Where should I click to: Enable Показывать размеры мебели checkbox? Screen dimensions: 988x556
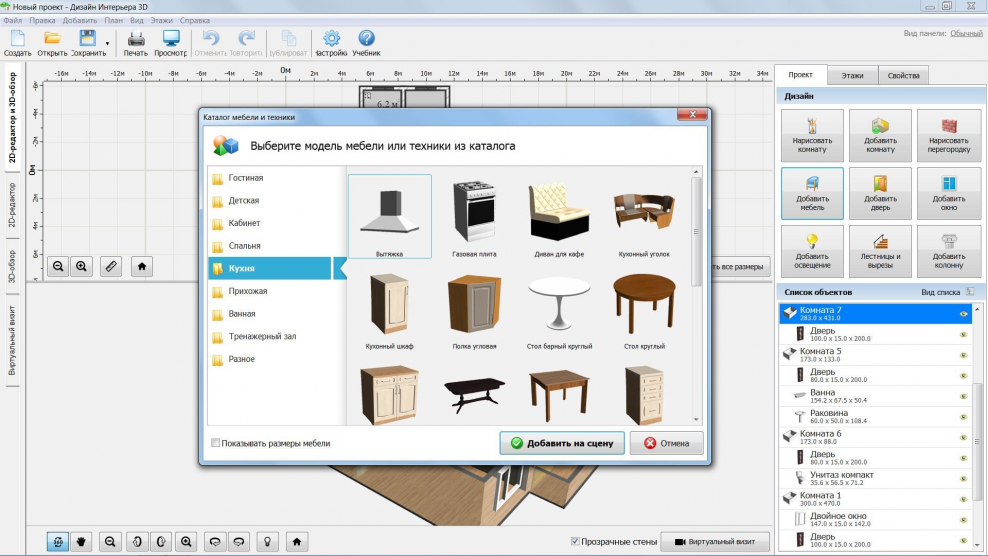[215, 443]
